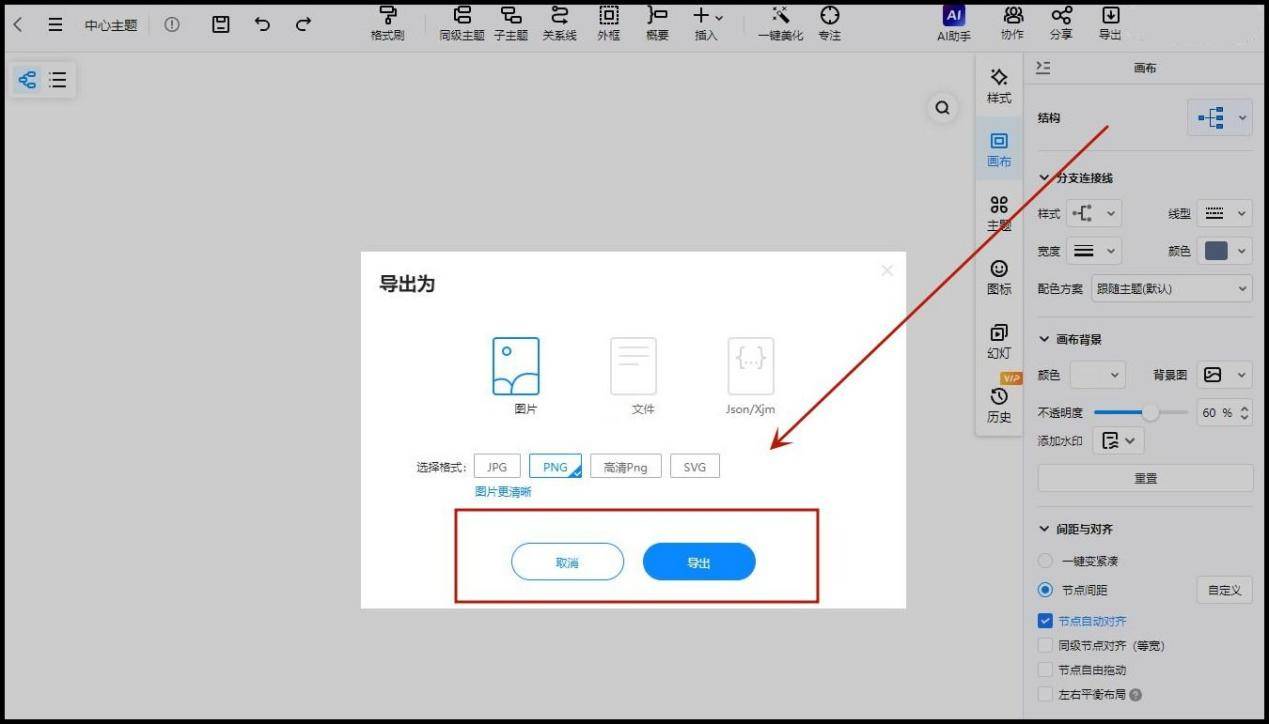Choose 高清Png format
The image size is (1269, 724).
626,467
